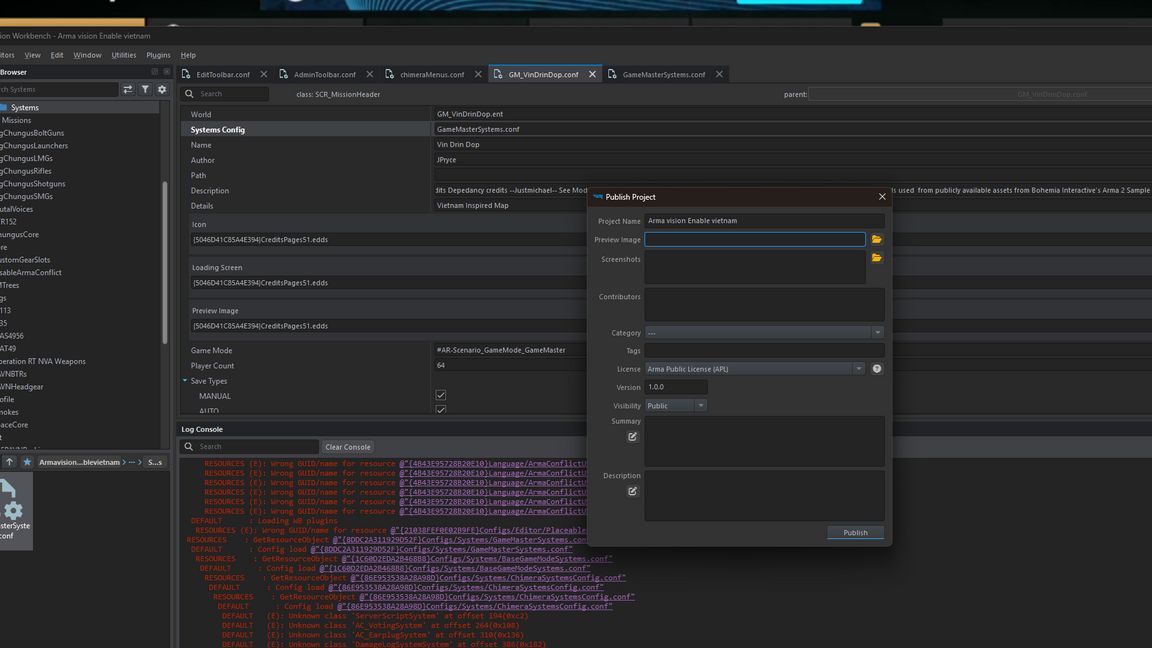Open the Category dropdown
The height and width of the screenshot is (648, 1152).
coord(764,333)
